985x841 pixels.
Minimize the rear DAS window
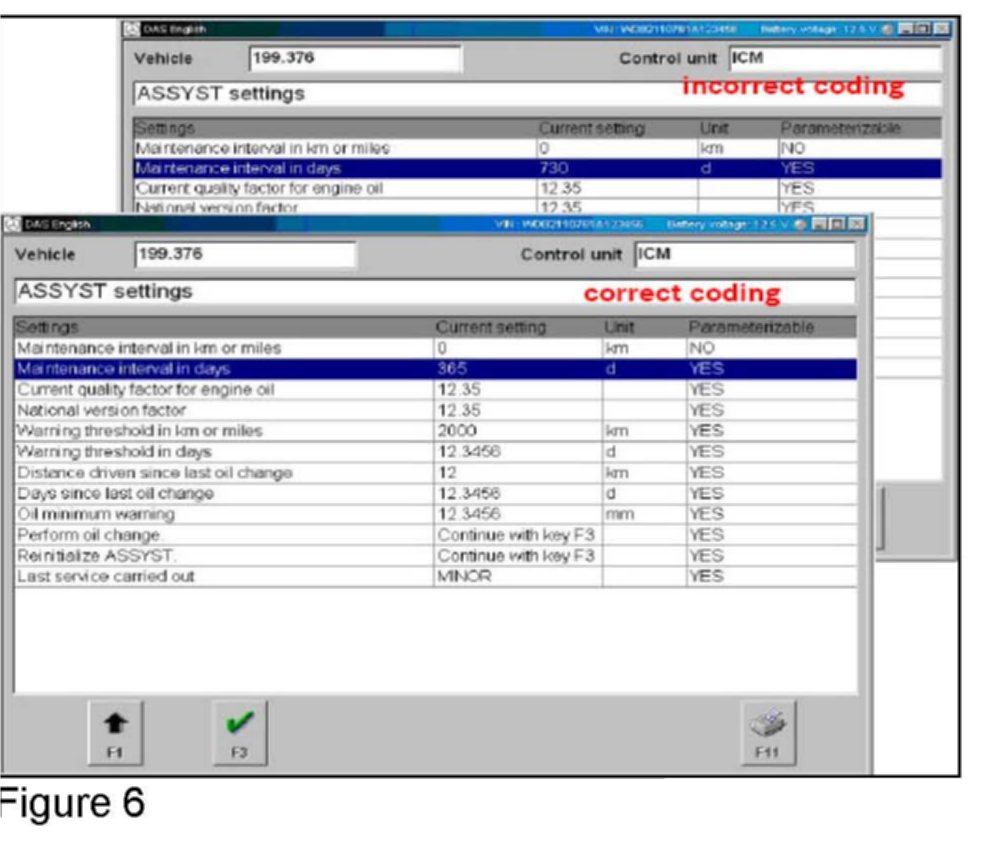click(907, 29)
